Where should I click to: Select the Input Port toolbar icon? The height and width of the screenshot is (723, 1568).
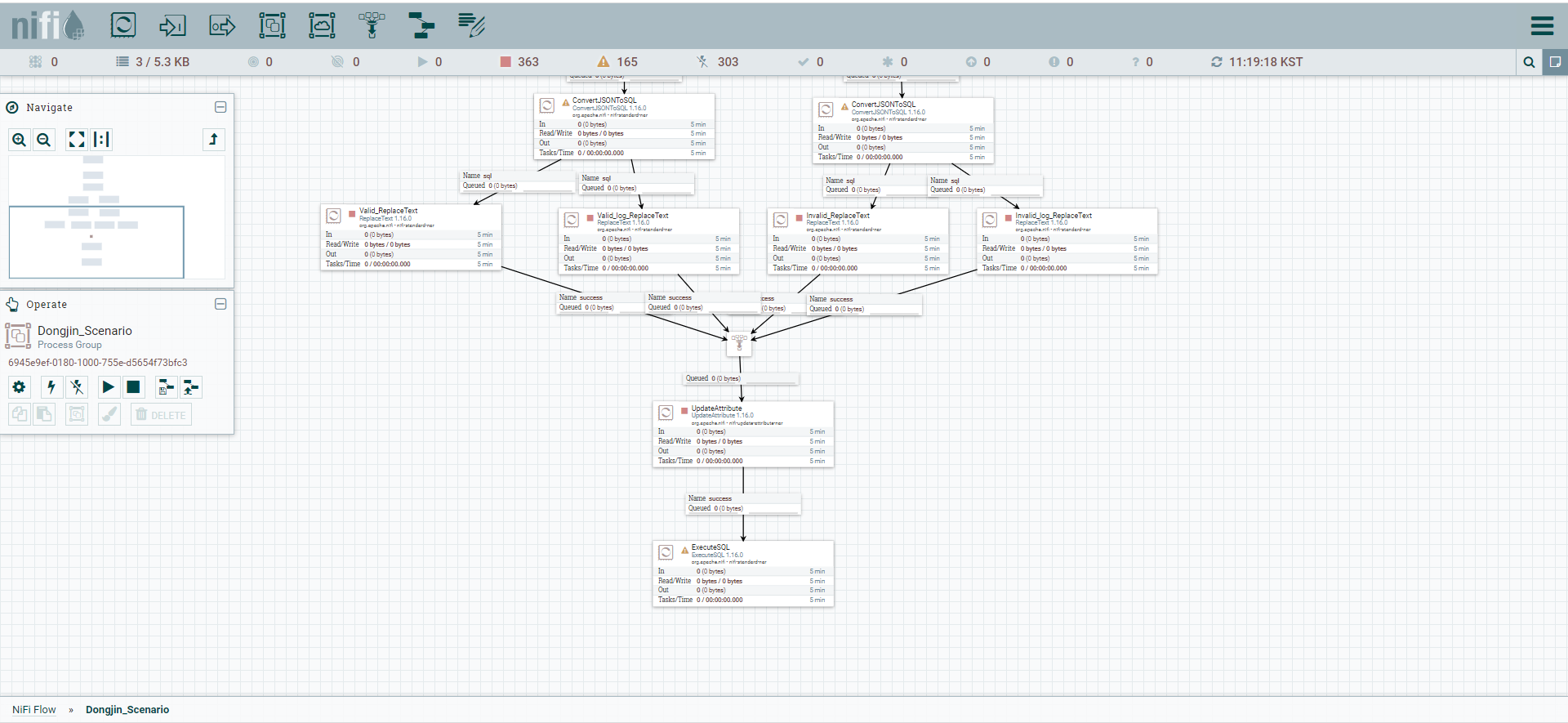point(172,25)
